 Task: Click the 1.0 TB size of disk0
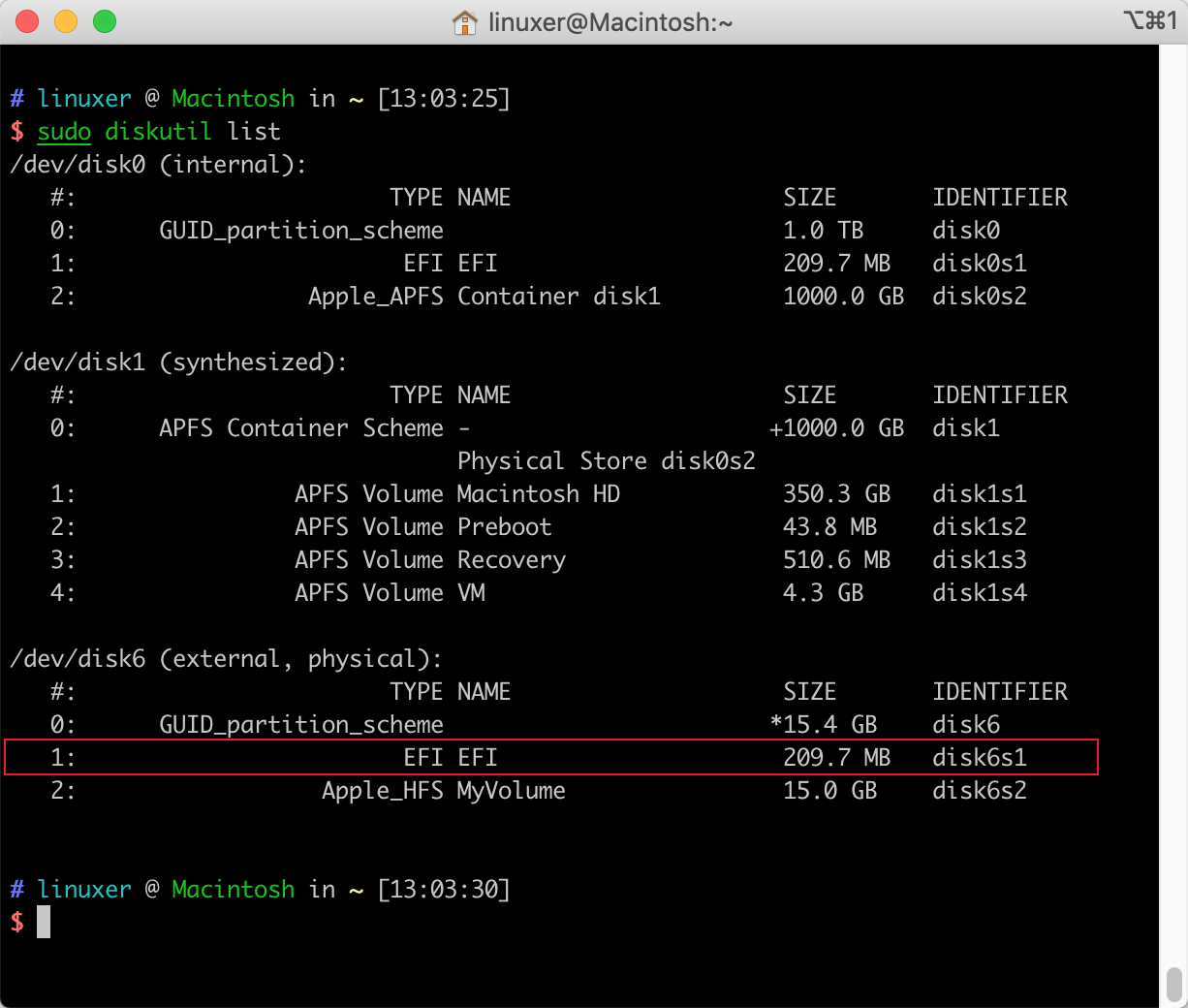pyautogui.click(x=823, y=231)
